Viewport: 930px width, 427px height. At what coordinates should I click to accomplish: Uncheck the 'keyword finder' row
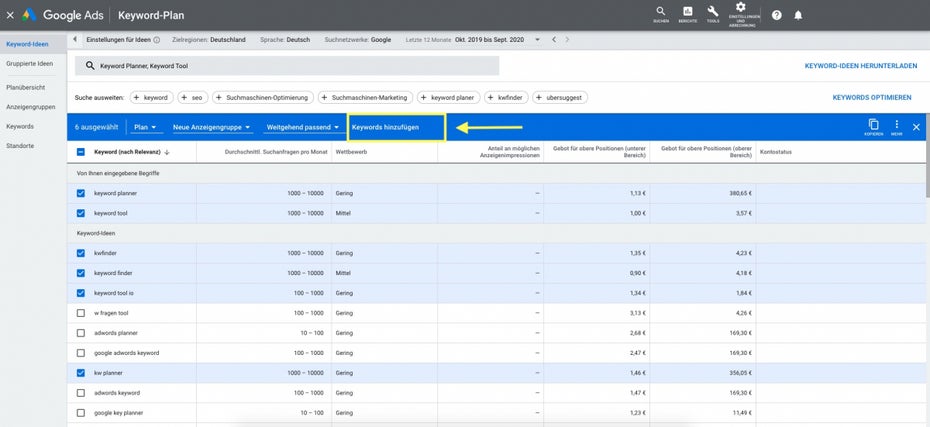[81, 273]
